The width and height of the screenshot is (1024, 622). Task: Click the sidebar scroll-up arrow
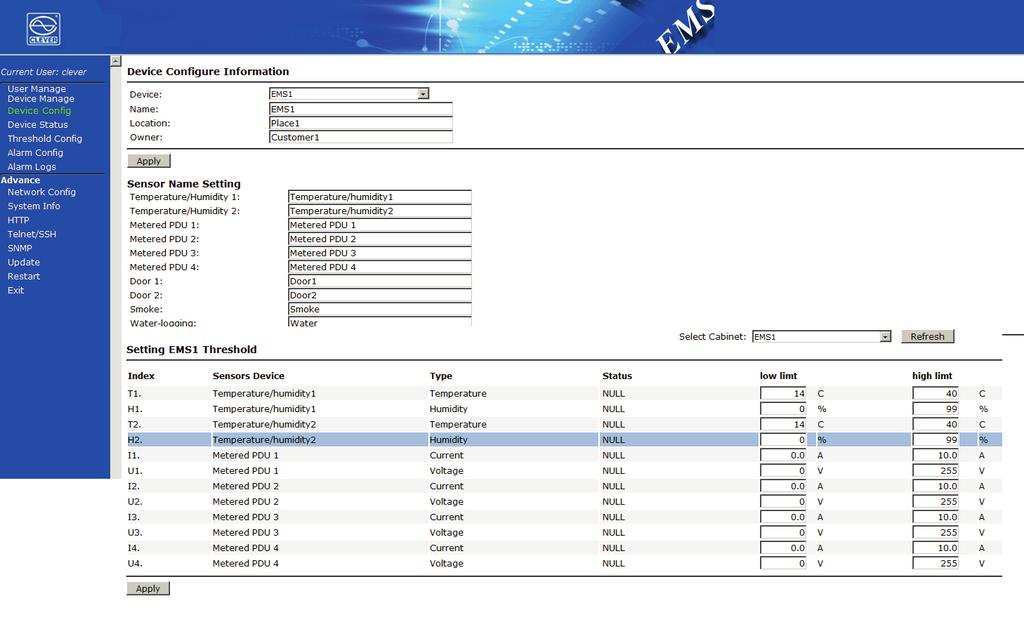116,61
